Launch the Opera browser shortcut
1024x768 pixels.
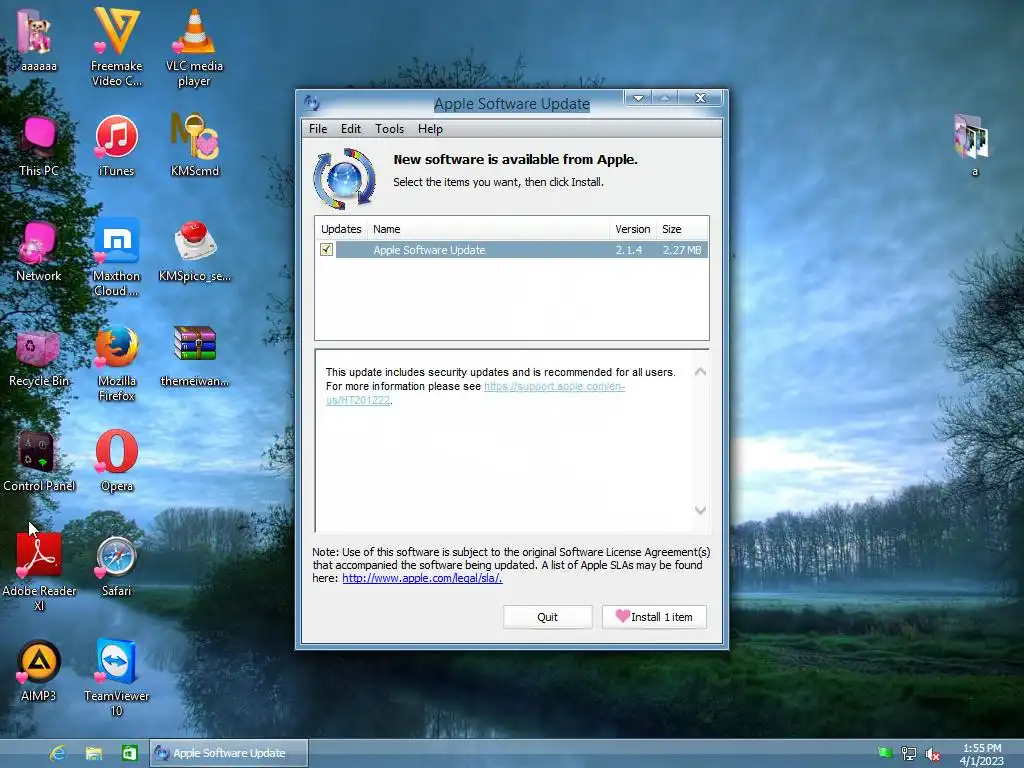click(116, 461)
